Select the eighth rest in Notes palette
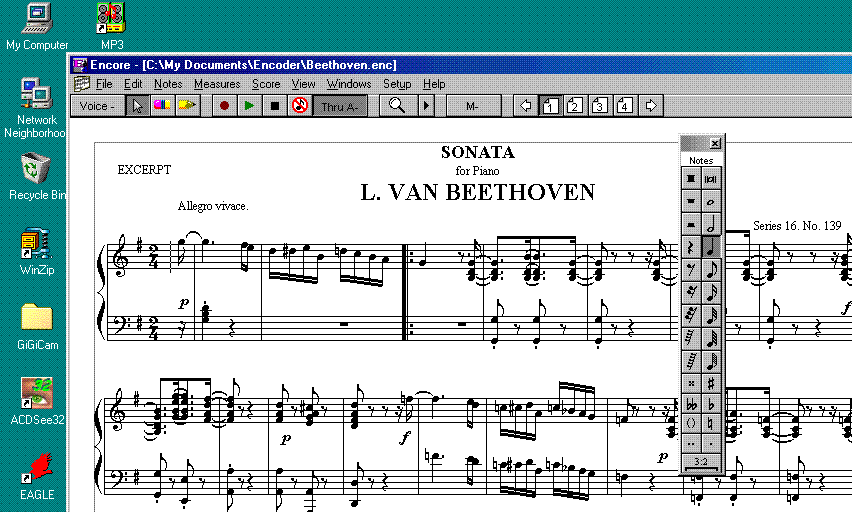Image resolution: width=852 pixels, height=512 pixels. tap(691, 270)
